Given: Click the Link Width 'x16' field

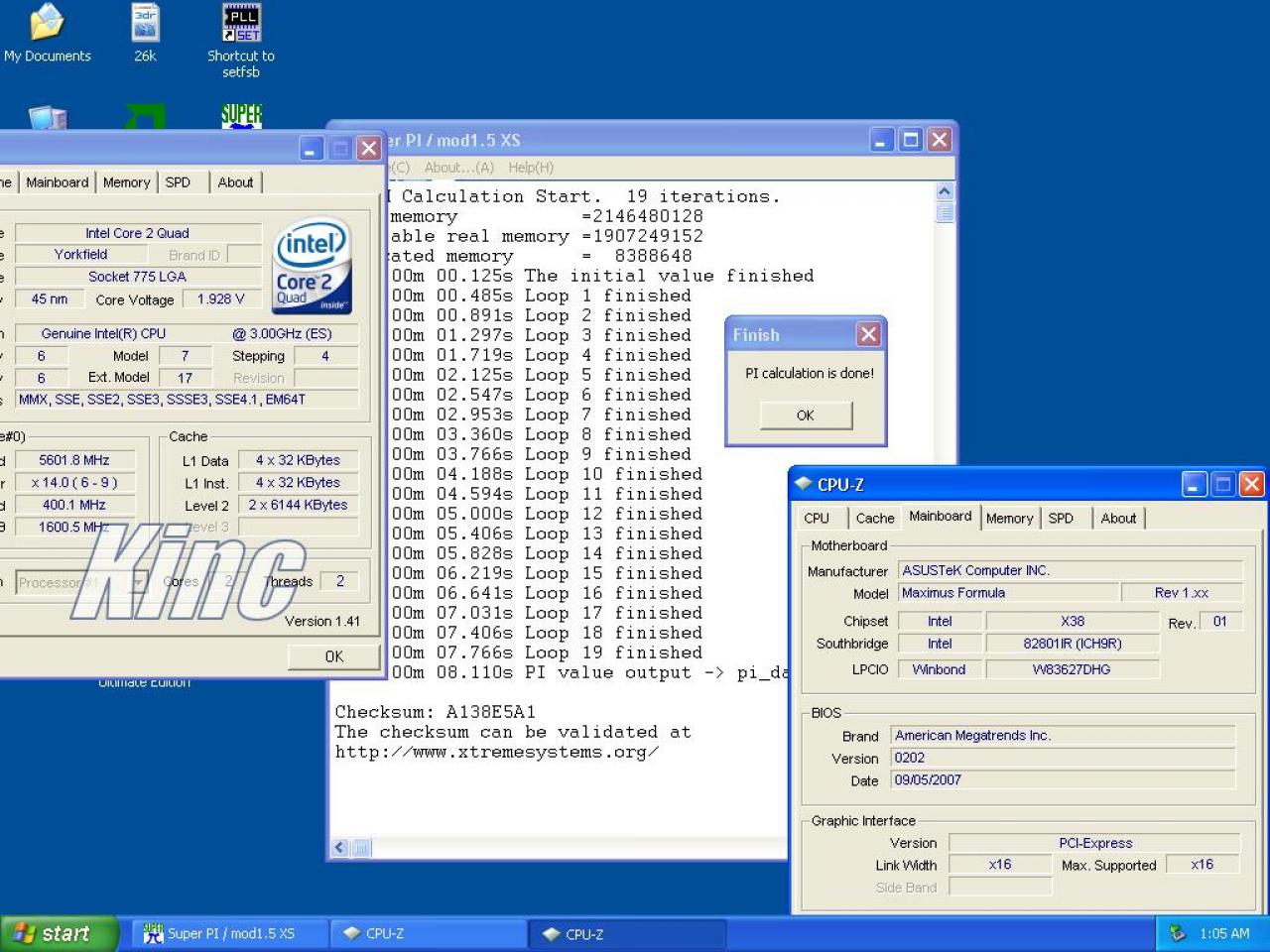Looking at the screenshot, I should [1000, 865].
